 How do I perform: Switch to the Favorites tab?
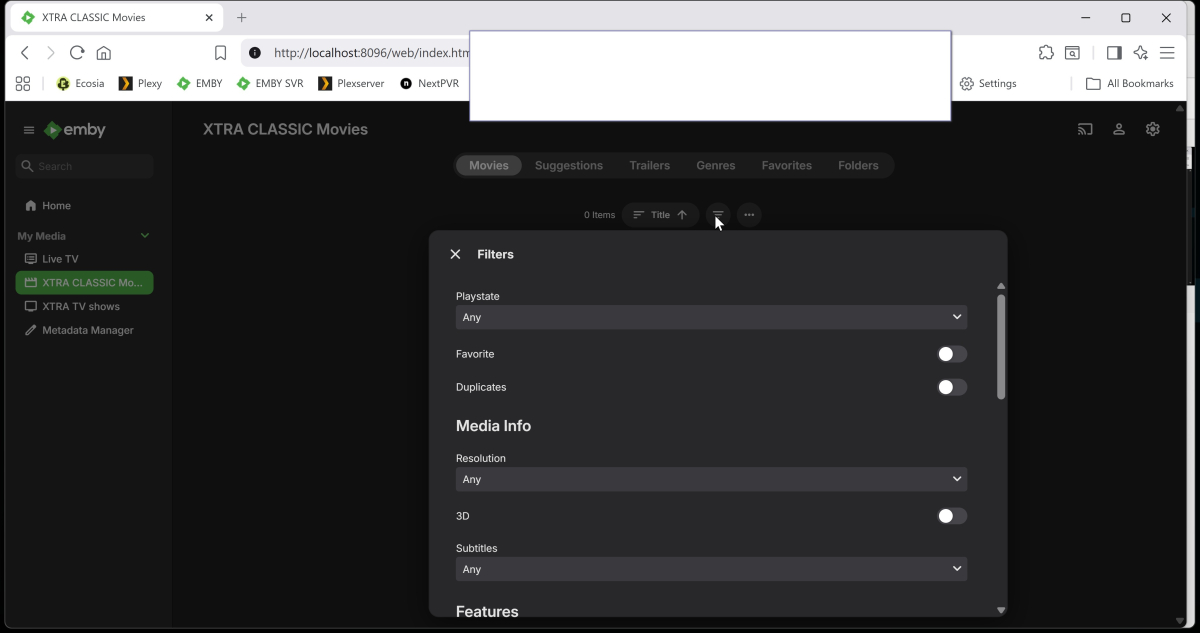tap(787, 166)
